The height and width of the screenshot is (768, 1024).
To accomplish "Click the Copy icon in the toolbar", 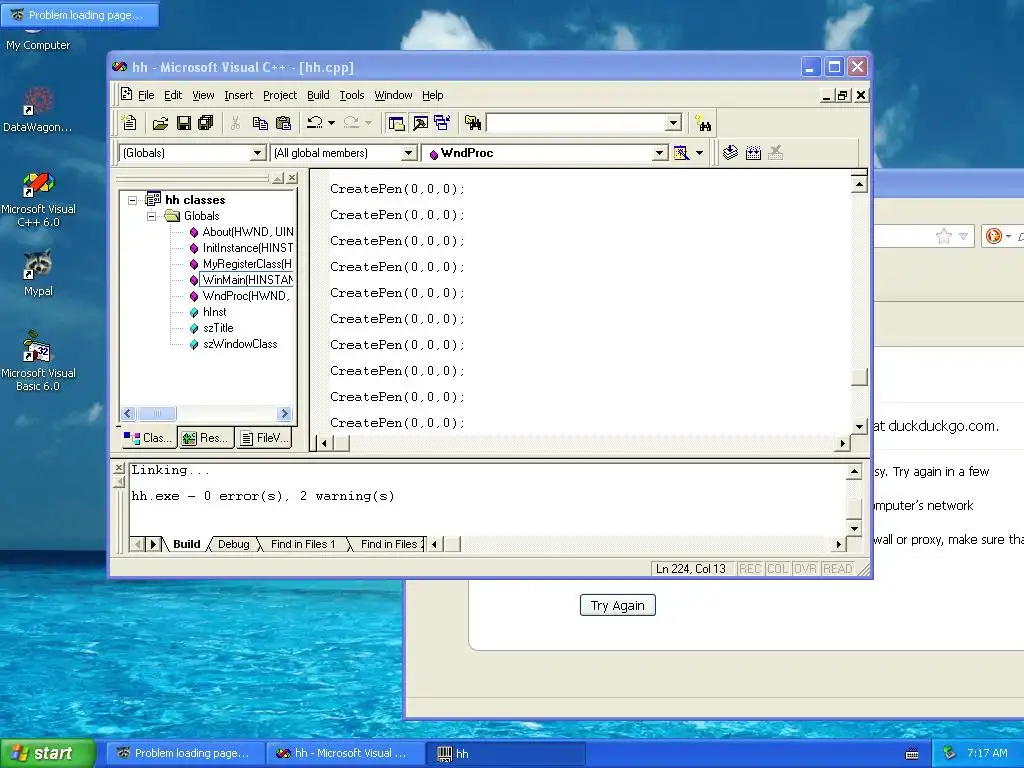I will [260, 123].
